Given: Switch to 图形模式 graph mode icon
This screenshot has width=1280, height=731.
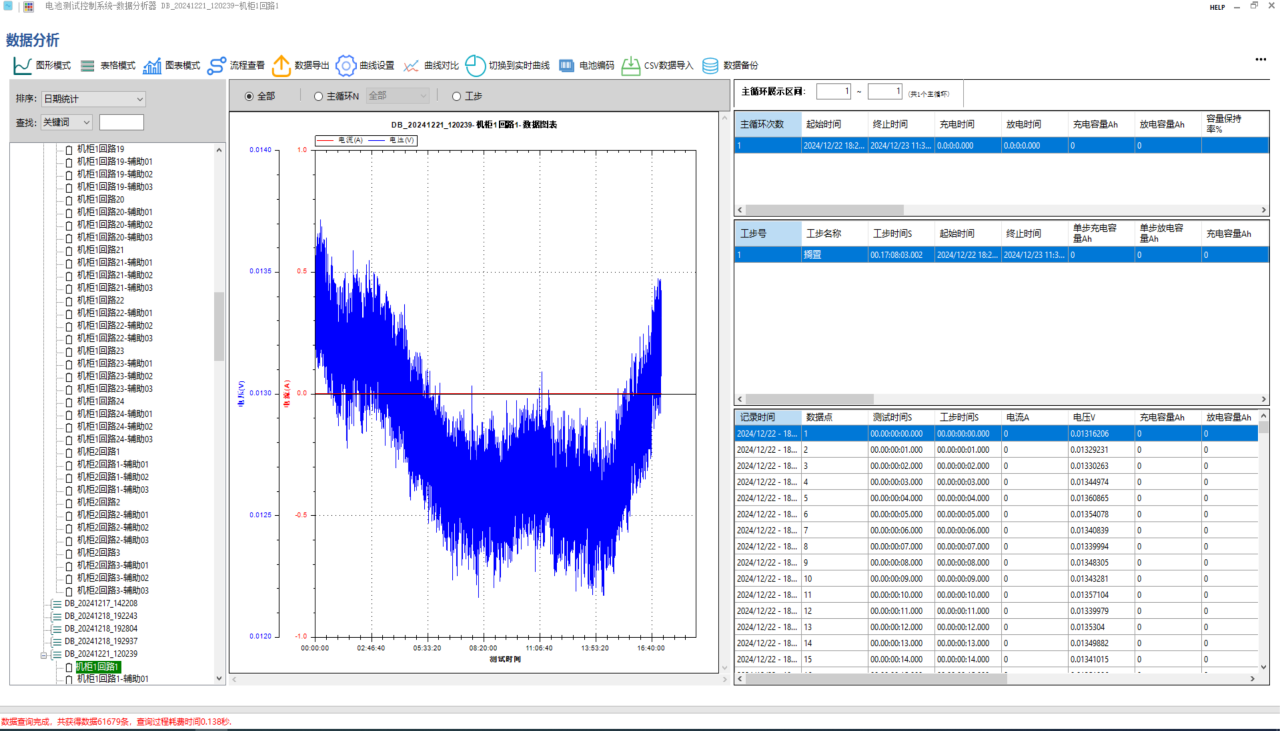Looking at the screenshot, I should click(22, 66).
